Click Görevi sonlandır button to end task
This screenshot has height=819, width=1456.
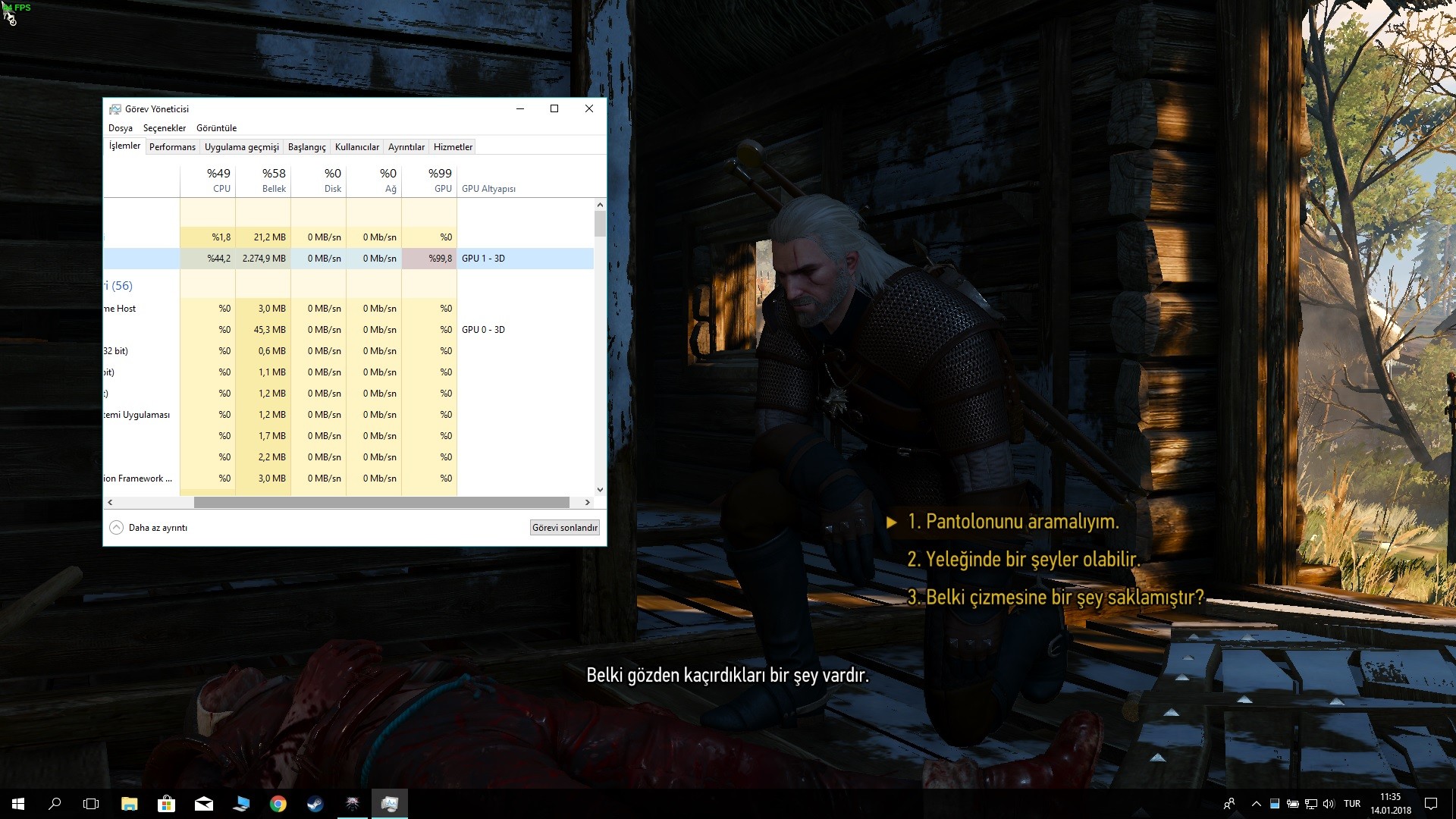coord(564,527)
